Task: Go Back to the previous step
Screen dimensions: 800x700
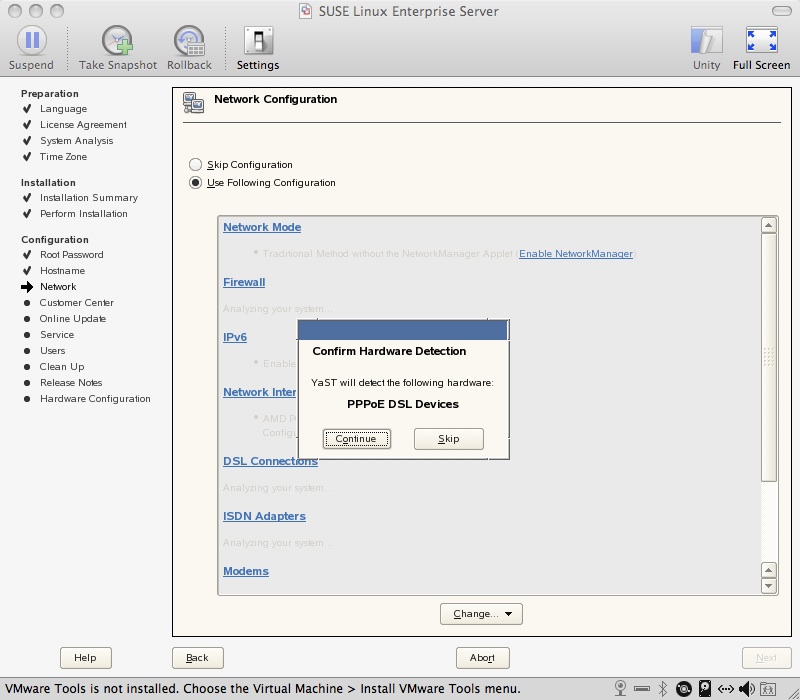Action: click(197, 658)
